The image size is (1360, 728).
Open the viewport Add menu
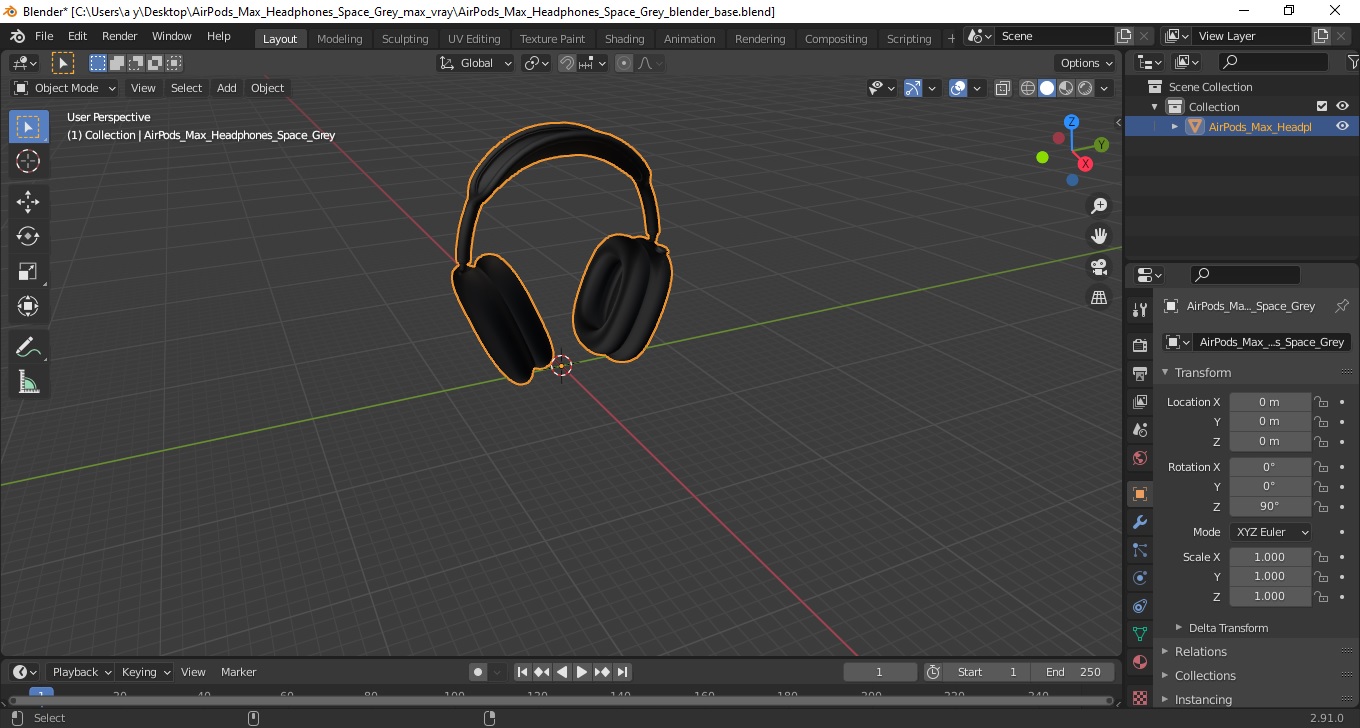[x=227, y=88]
